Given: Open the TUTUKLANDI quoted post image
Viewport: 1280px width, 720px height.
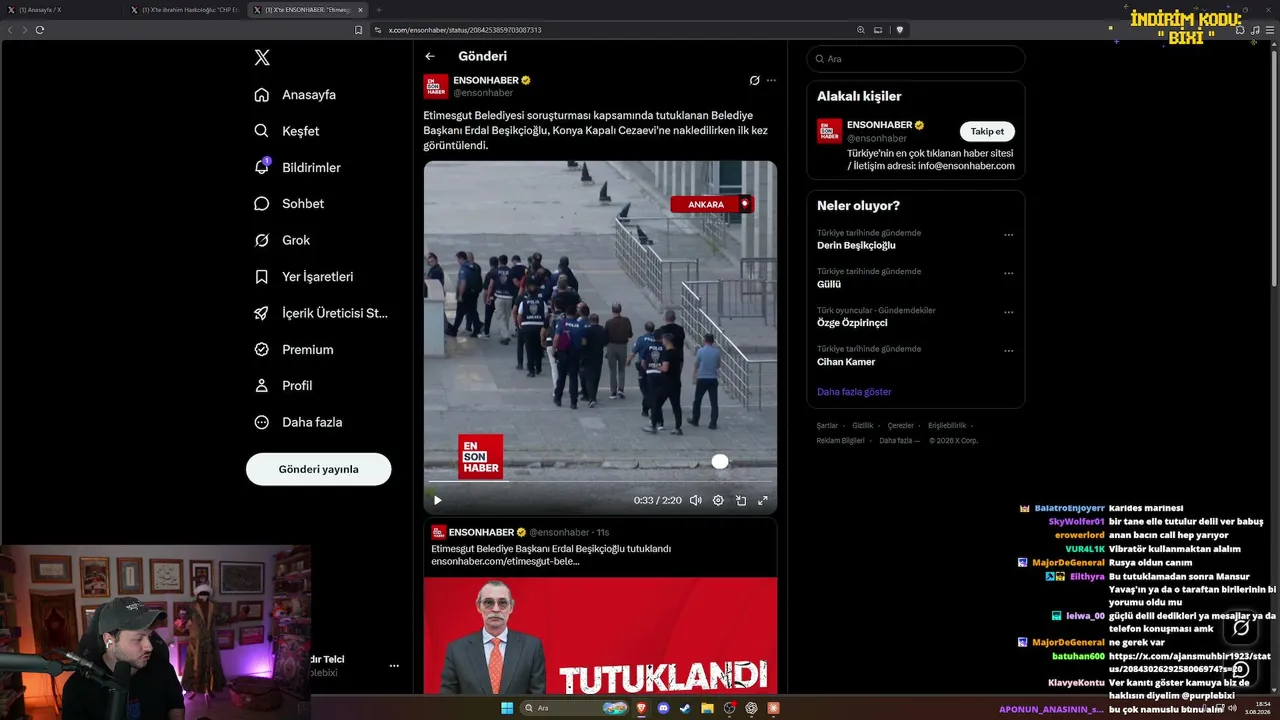Looking at the screenshot, I should 600,635.
